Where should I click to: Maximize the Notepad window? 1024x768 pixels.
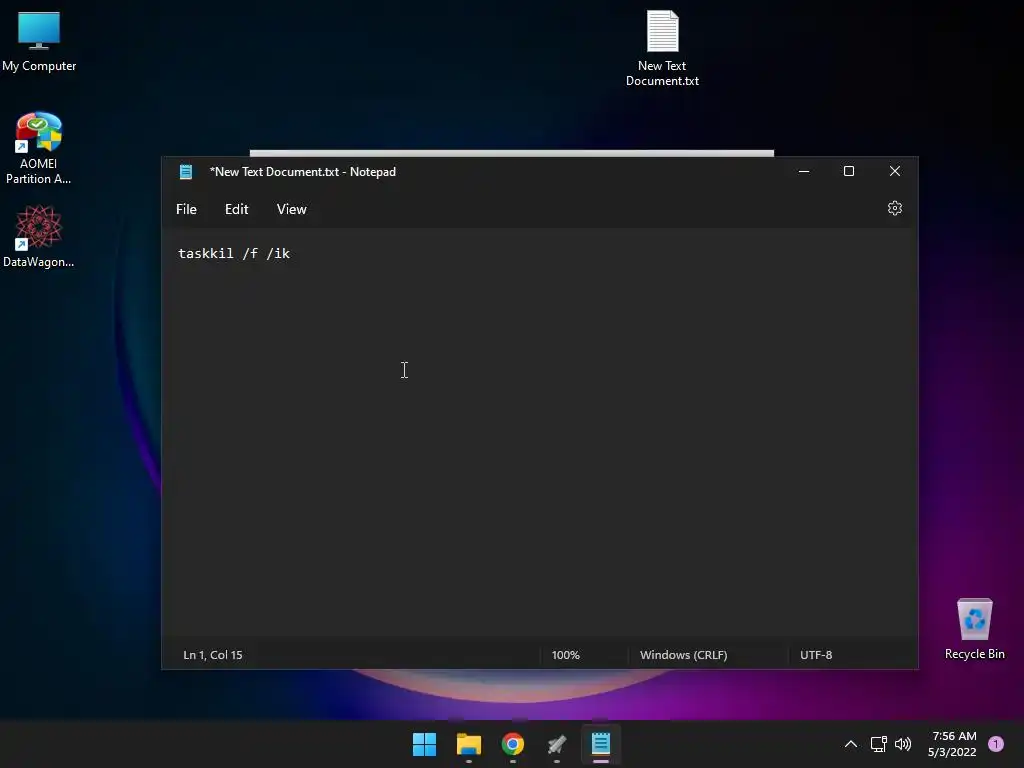(x=849, y=171)
